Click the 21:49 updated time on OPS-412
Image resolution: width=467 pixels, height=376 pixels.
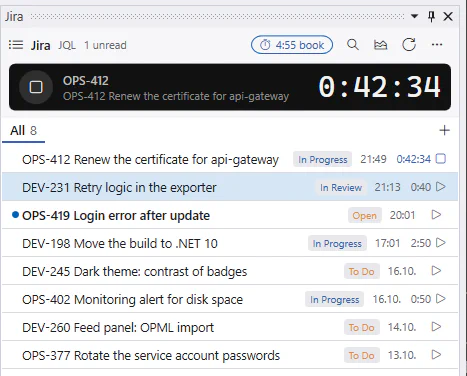click(x=373, y=159)
